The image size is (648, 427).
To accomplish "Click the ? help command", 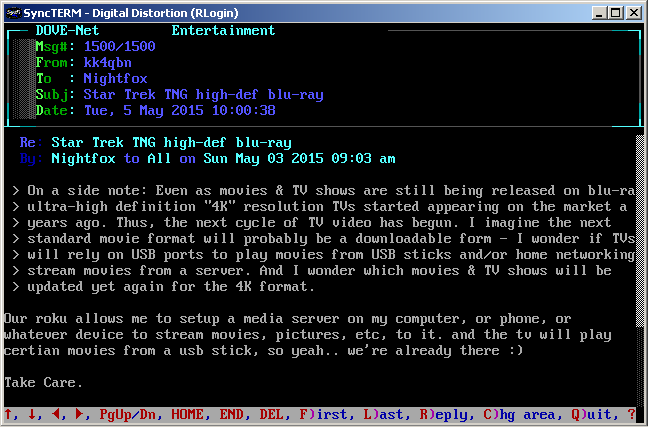I will pyautogui.click(x=632, y=414).
